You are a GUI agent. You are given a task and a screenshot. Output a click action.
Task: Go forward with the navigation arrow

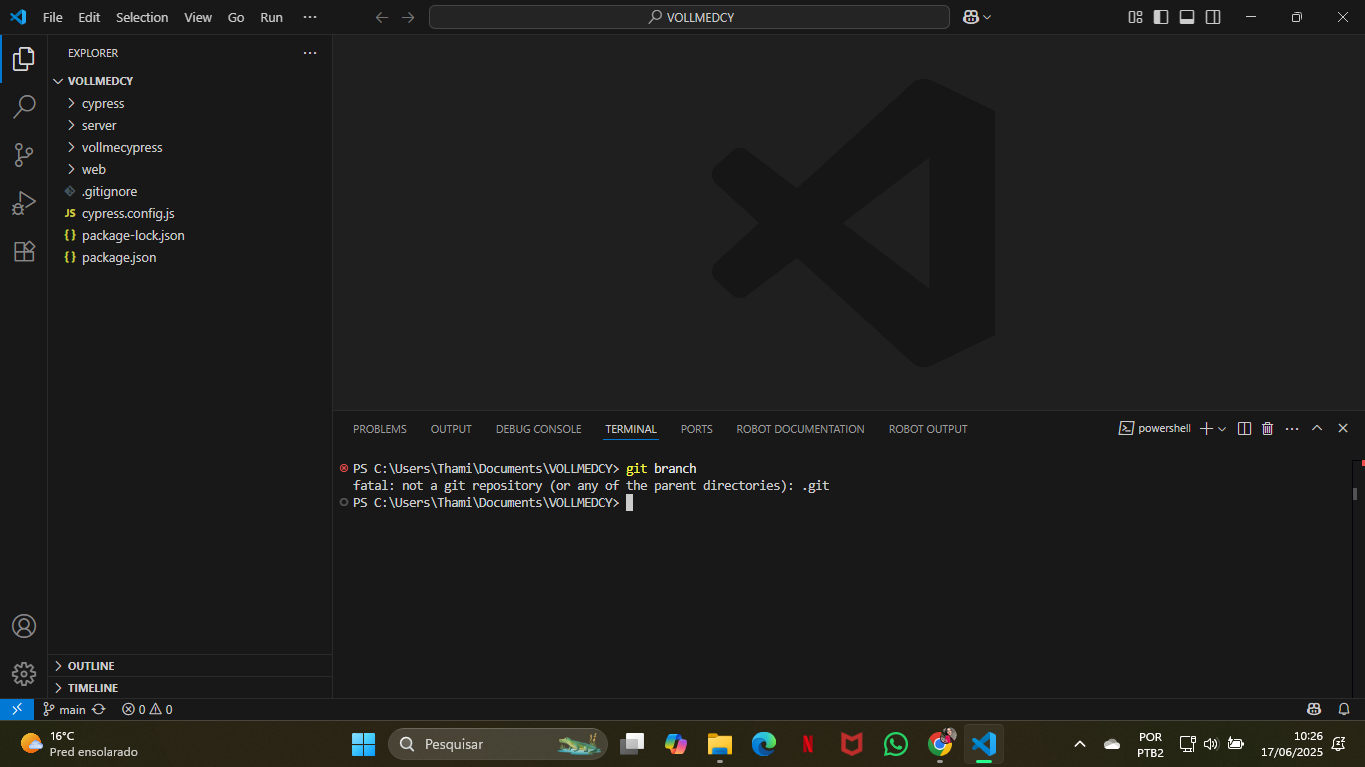tap(408, 17)
